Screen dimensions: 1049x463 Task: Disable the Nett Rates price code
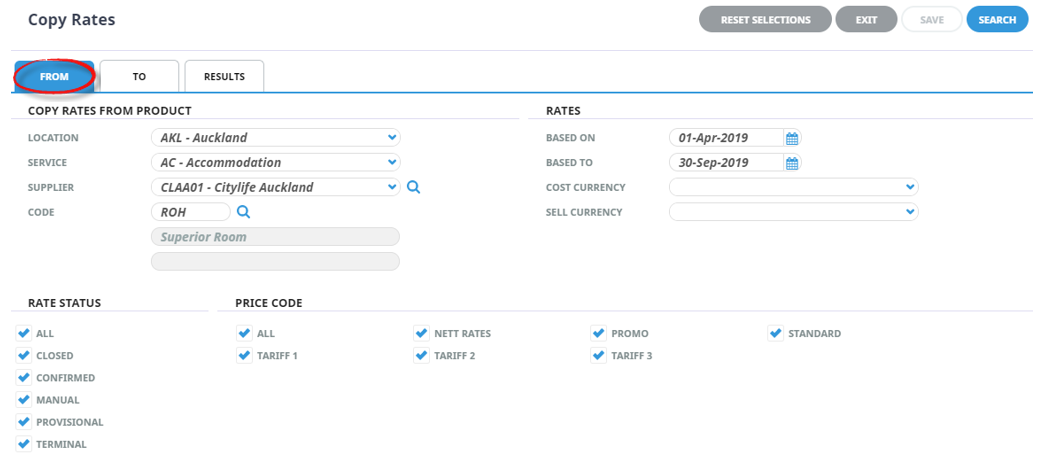click(421, 333)
